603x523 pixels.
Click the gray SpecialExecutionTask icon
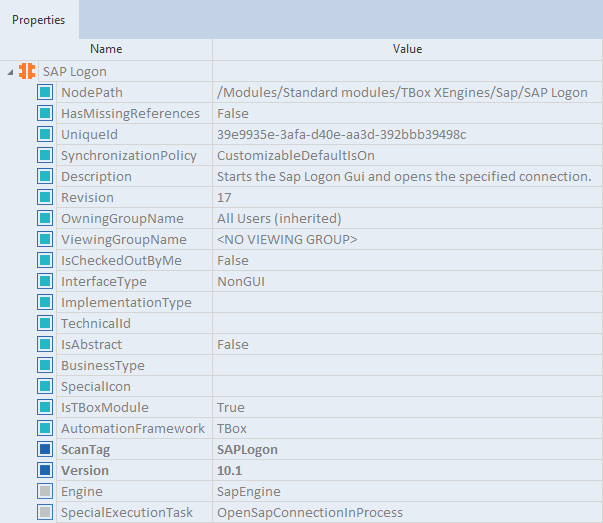[x=45, y=512]
